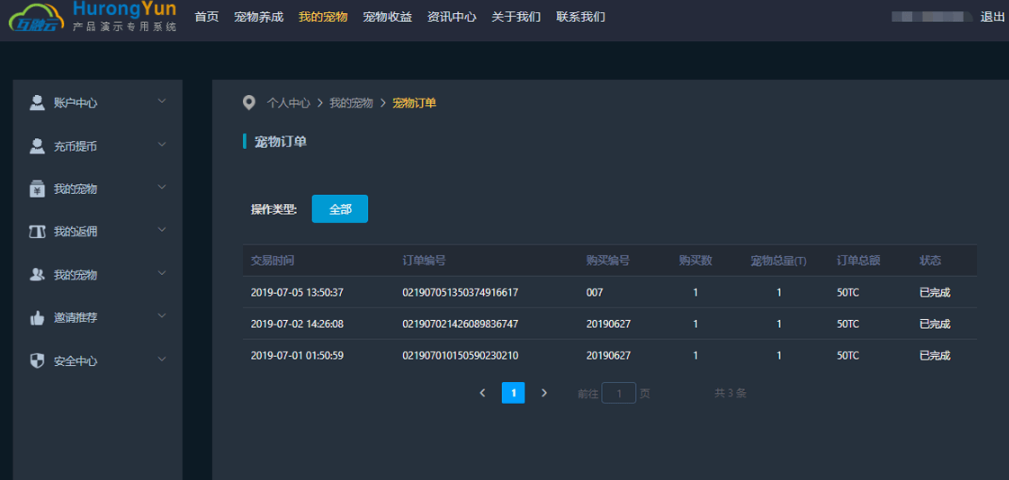Screen dimensions: 1009x480
Task: Click the 充币提币 person icon
Action: tap(37, 146)
